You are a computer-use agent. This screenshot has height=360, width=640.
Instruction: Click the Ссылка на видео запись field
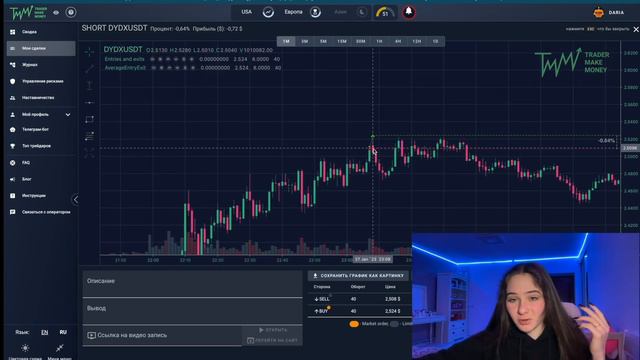(x=162, y=335)
